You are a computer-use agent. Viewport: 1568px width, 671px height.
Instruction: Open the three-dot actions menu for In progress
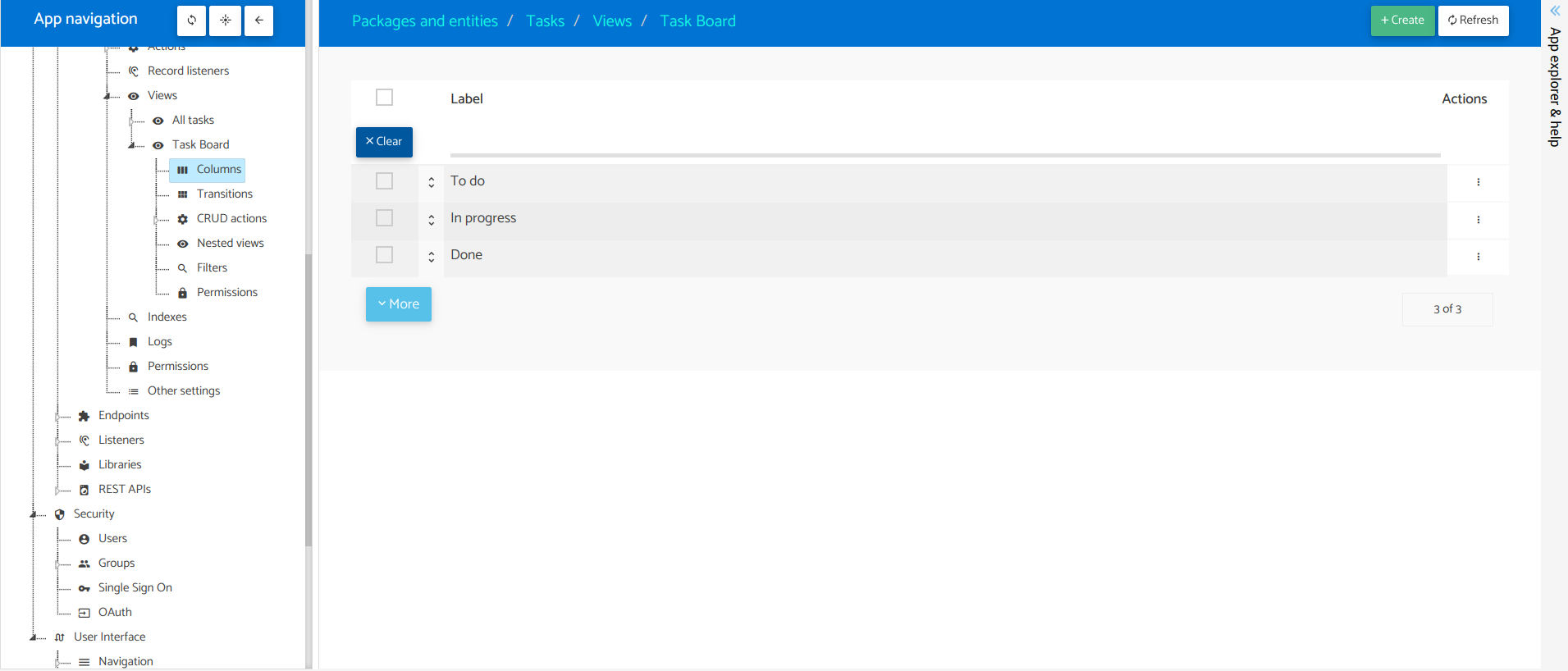[x=1479, y=220]
